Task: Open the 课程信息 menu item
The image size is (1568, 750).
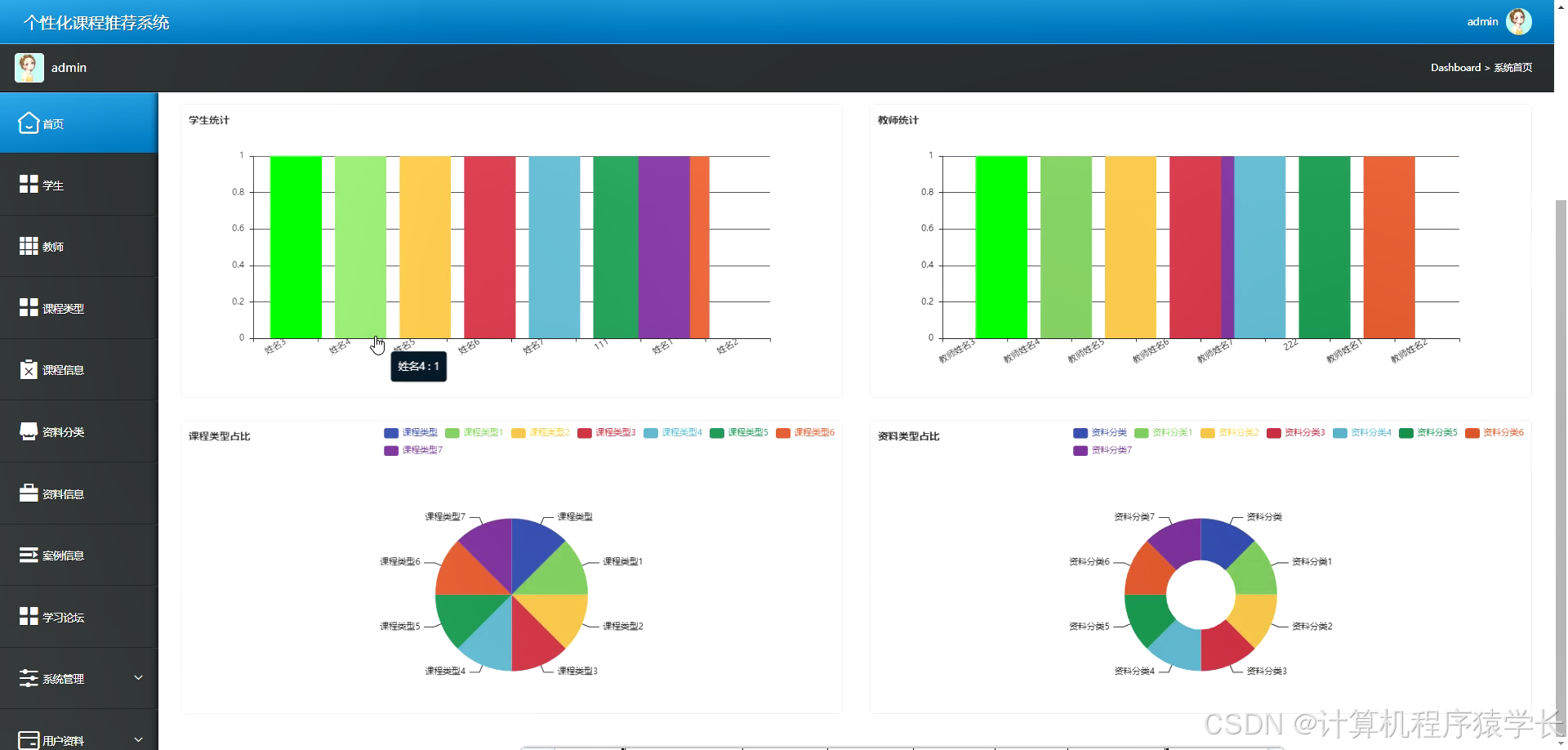Action: coord(79,369)
